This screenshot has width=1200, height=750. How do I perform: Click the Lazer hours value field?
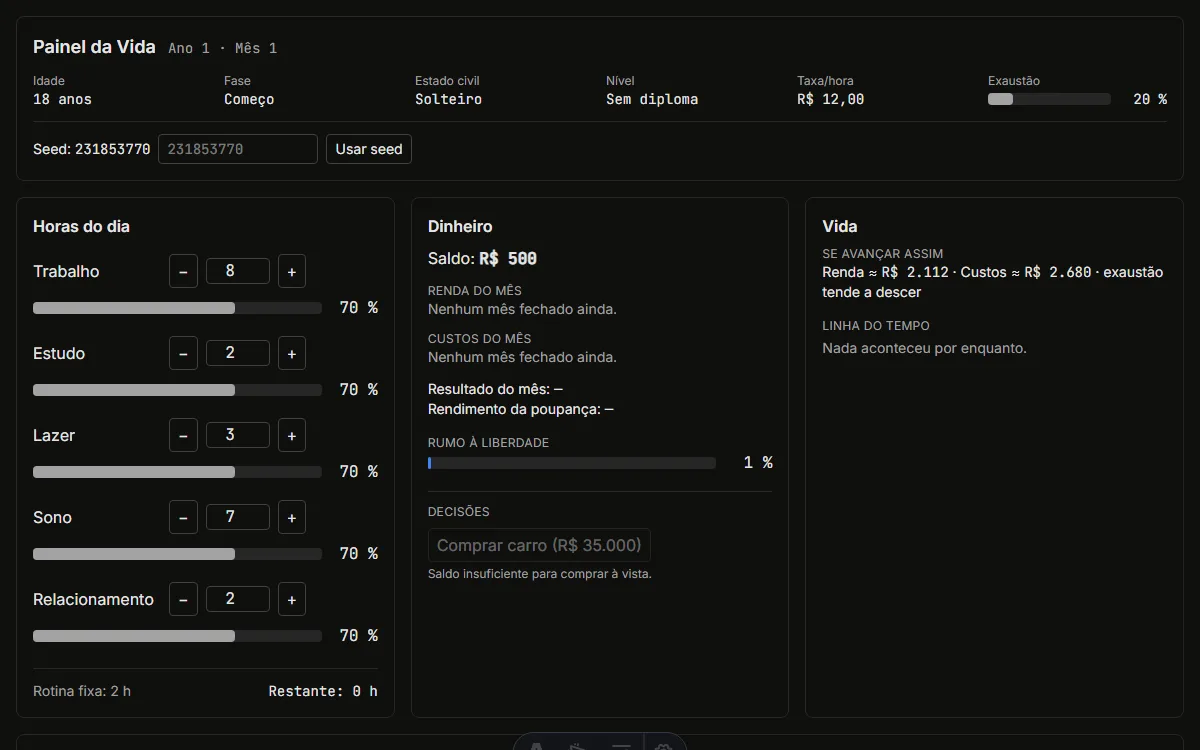pos(238,435)
